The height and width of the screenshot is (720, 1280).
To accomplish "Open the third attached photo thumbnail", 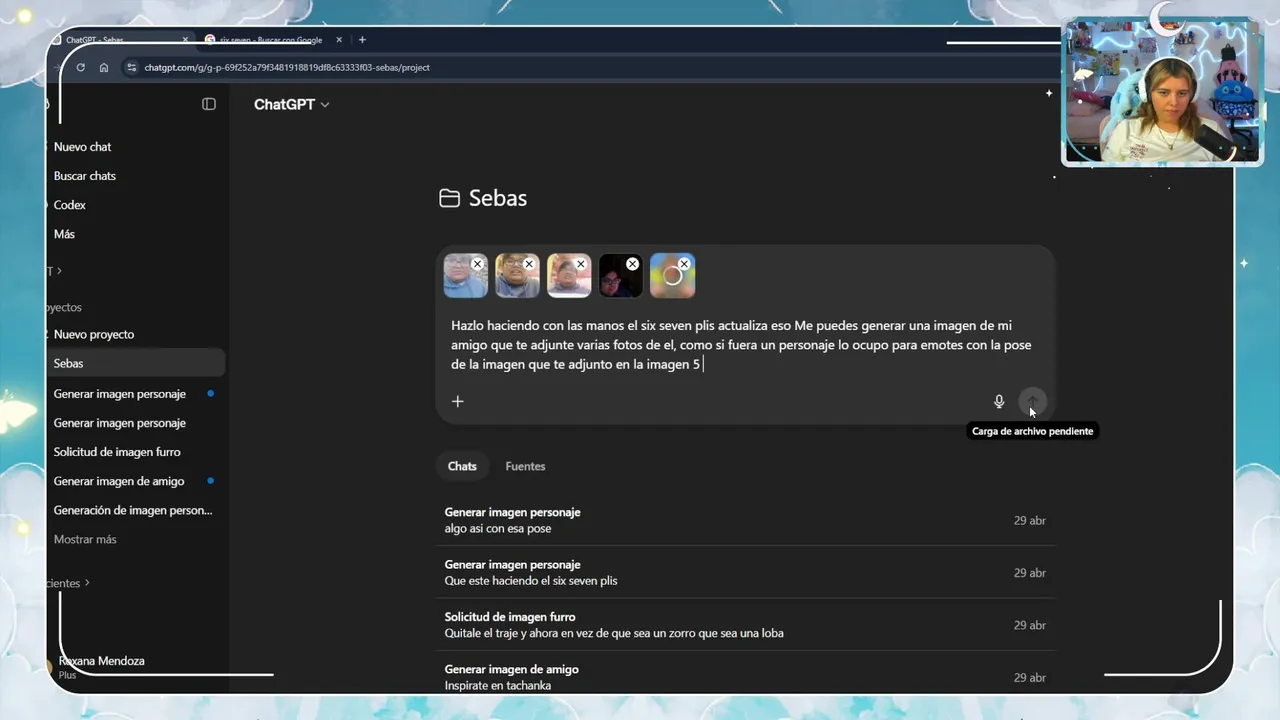I will point(569,276).
